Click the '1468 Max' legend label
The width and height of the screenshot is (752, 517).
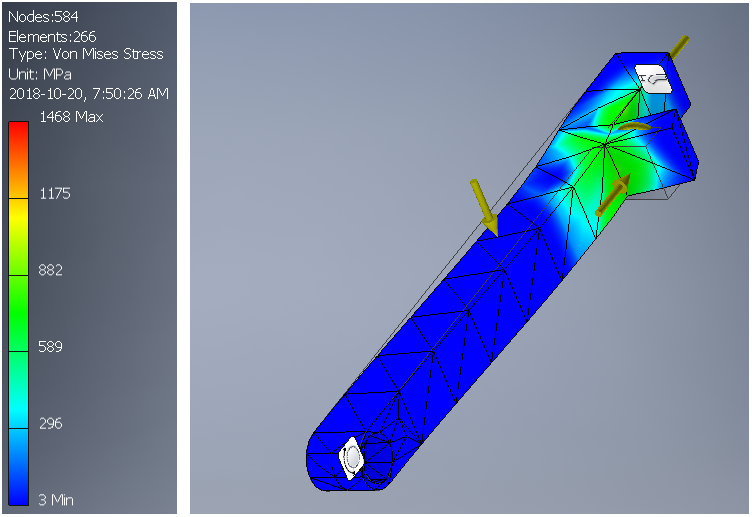(x=71, y=117)
